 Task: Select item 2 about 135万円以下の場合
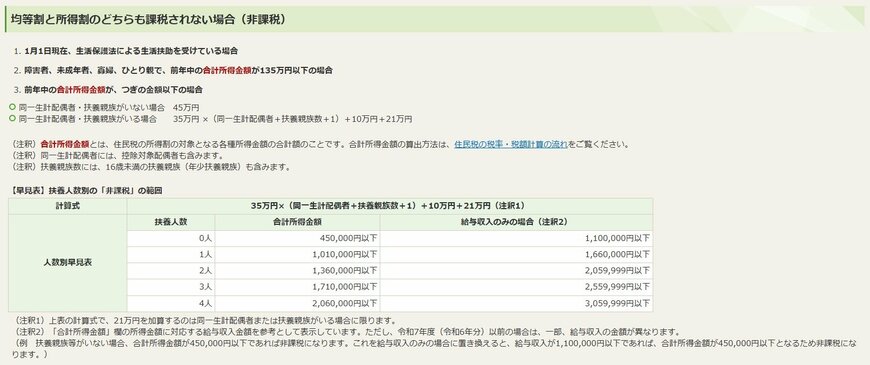pos(179,70)
